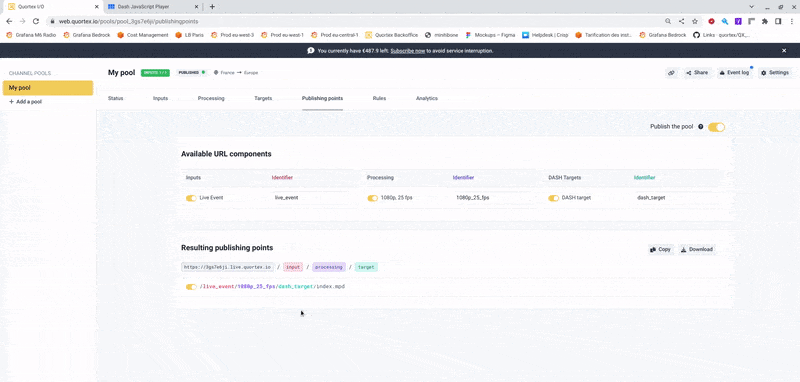
Task: Open a new browser tab
Action: (212, 7)
